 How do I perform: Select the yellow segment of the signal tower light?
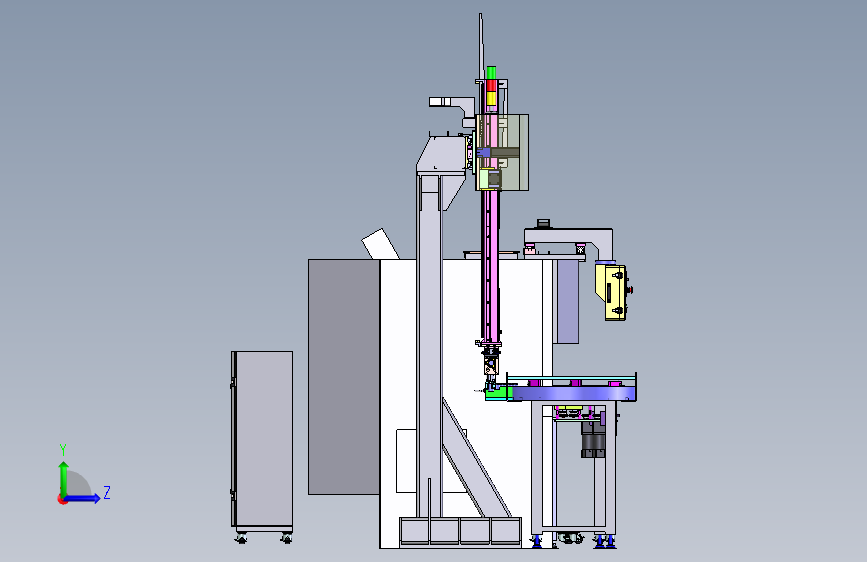pyautogui.click(x=491, y=98)
